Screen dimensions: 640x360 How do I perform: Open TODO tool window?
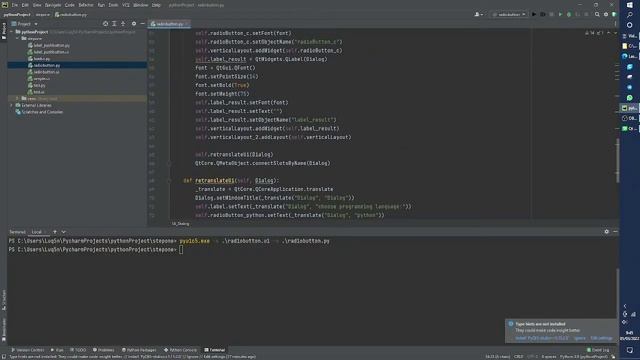click(78, 350)
